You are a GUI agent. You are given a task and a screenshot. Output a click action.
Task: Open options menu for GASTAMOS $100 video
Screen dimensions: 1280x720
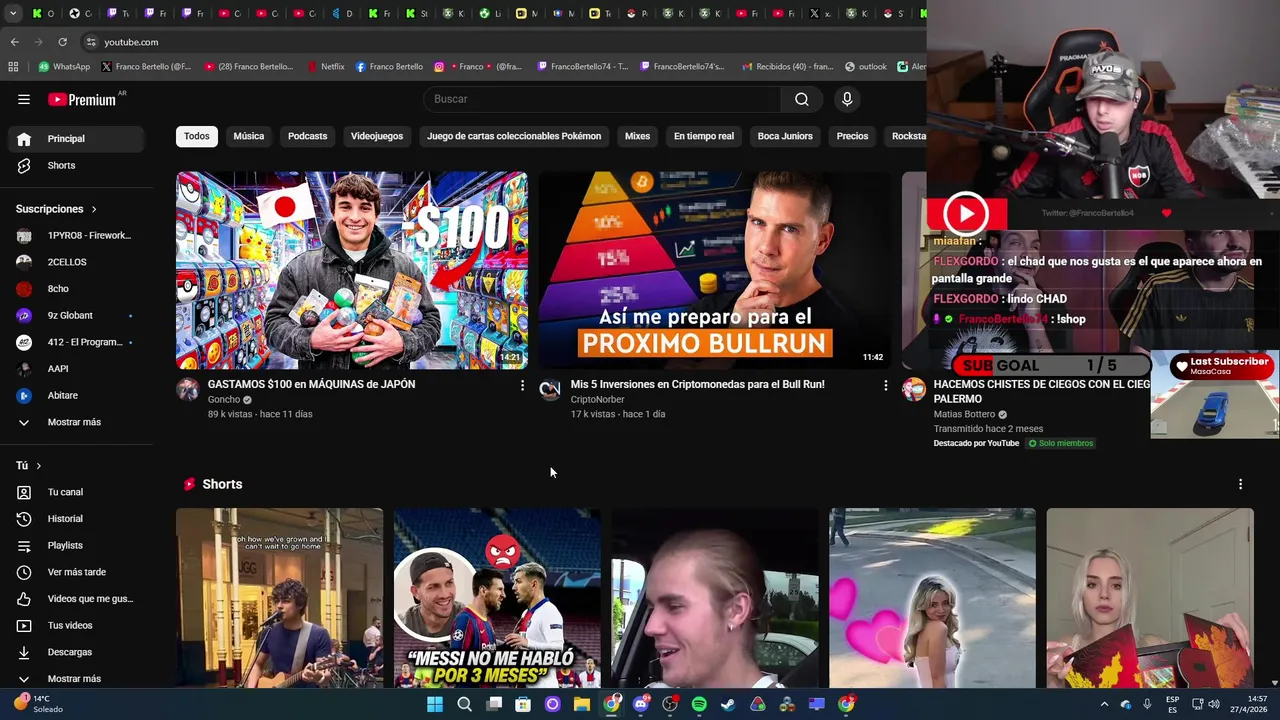click(522, 385)
